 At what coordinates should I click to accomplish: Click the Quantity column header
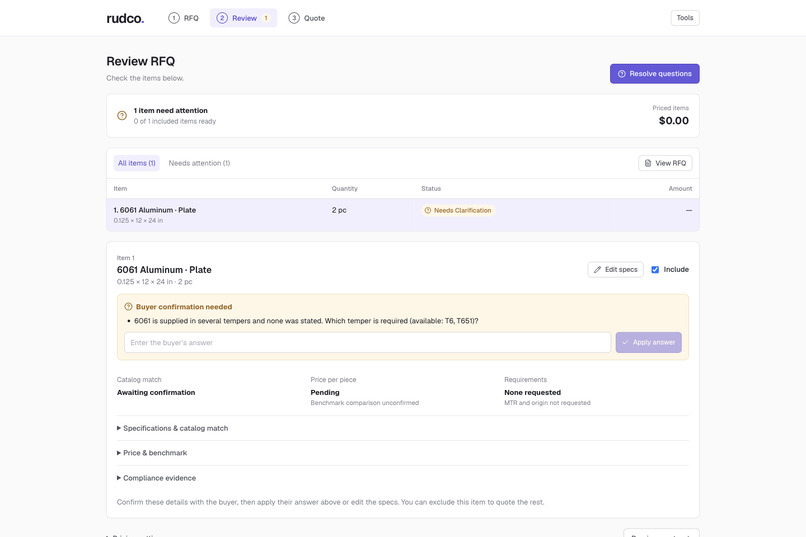[x=344, y=189]
